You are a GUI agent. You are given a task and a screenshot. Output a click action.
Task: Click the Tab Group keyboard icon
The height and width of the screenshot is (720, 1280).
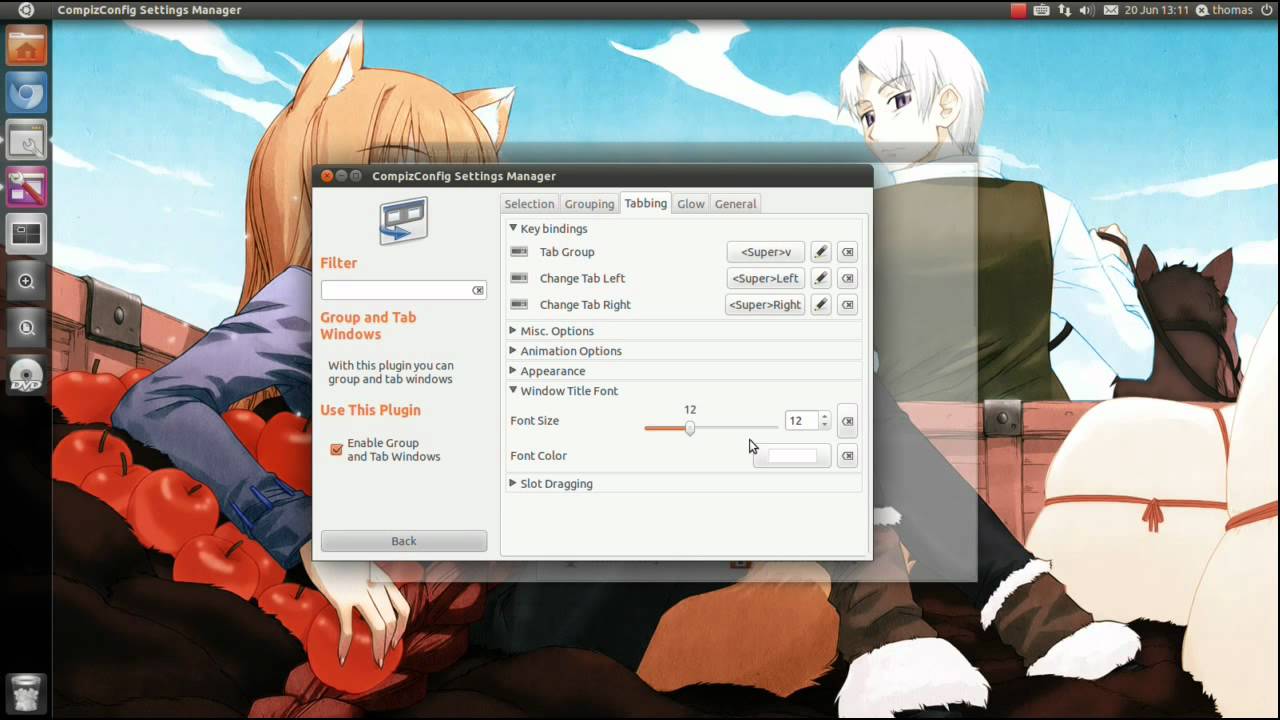(519, 252)
